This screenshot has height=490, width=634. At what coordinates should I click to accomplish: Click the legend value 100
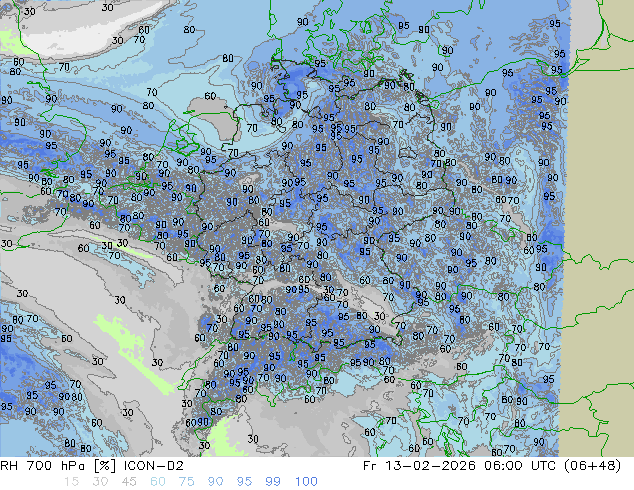coord(306,482)
